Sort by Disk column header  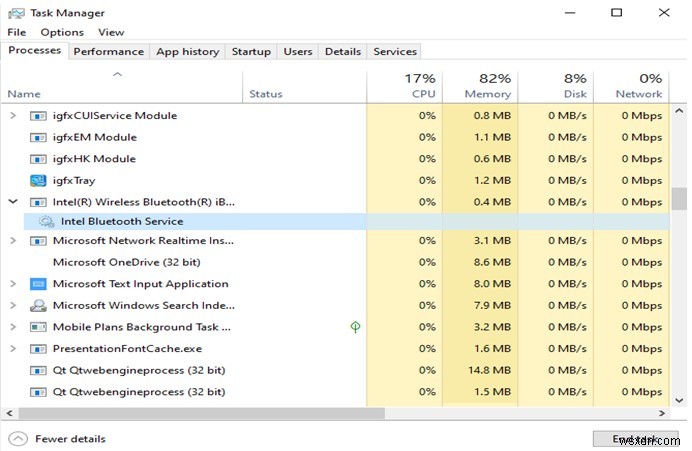(x=555, y=87)
